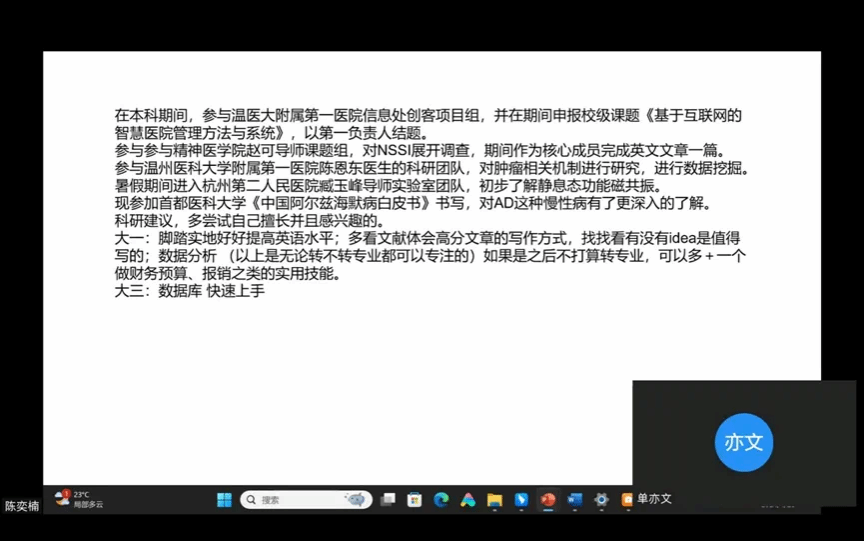Screen dimensions: 864x541
Task: Click the 单亦文 participant name label
Action: click(x=654, y=499)
